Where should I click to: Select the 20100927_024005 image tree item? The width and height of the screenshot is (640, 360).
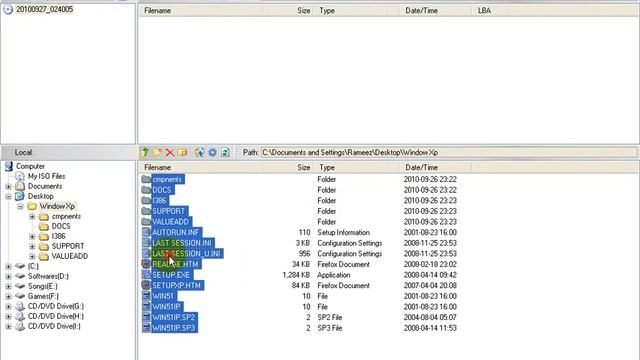pos(44,9)
